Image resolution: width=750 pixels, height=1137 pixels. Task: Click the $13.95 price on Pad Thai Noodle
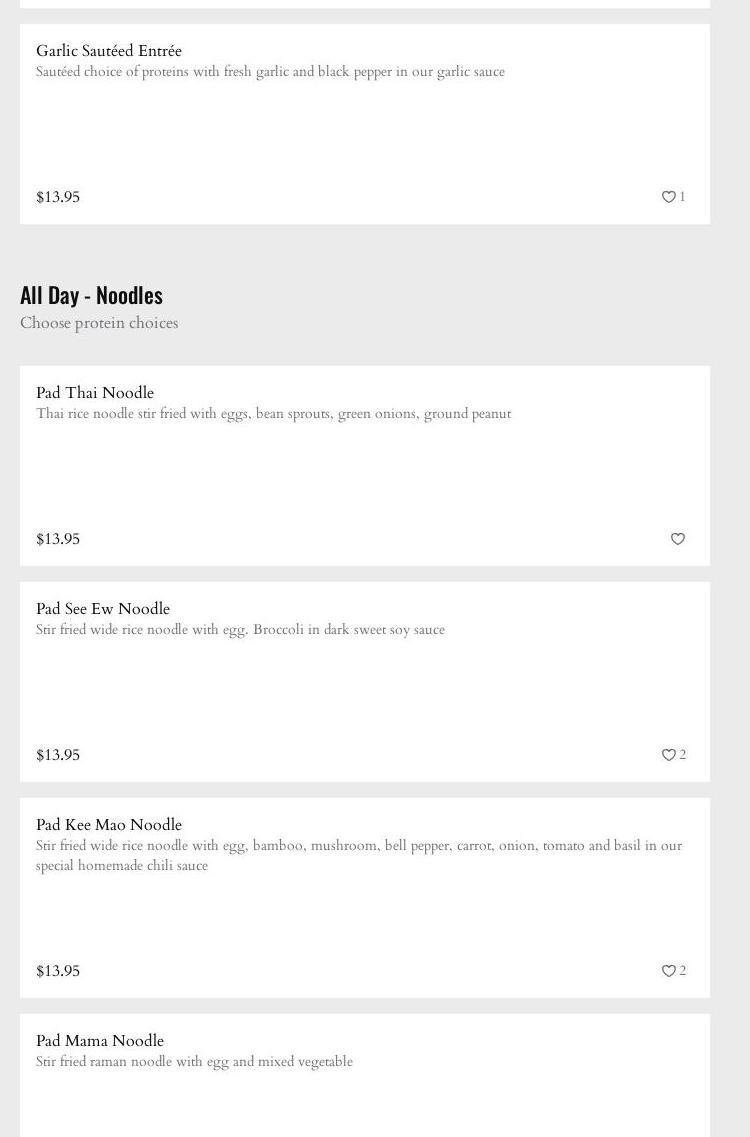(x=58, y=539)
